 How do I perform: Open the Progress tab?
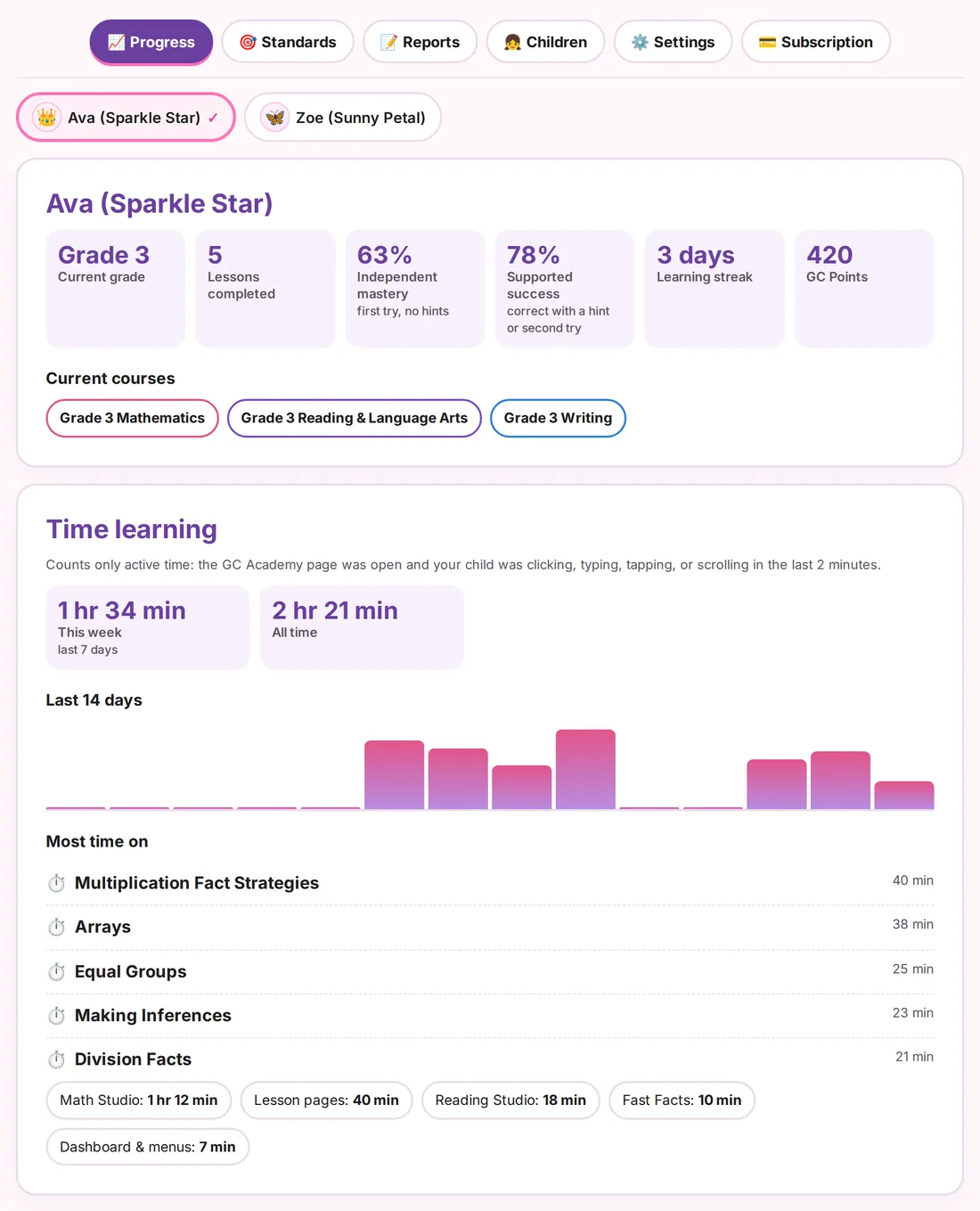click(151, 42)
